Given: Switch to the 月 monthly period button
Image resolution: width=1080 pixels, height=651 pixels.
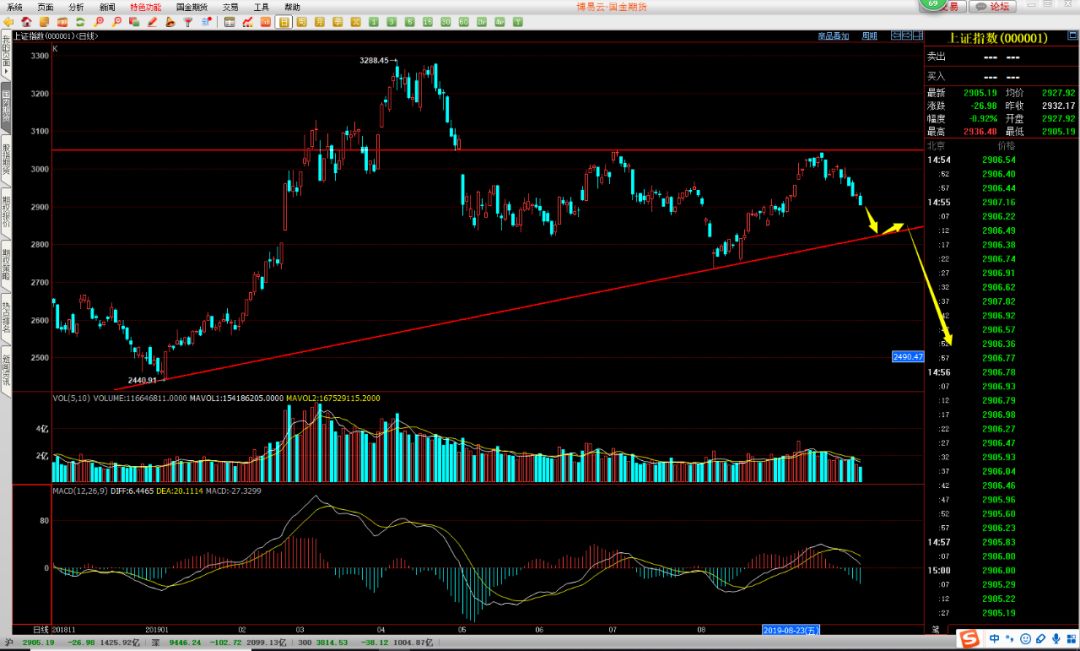Looking at the screenshot, I should [x=320, y=22].
